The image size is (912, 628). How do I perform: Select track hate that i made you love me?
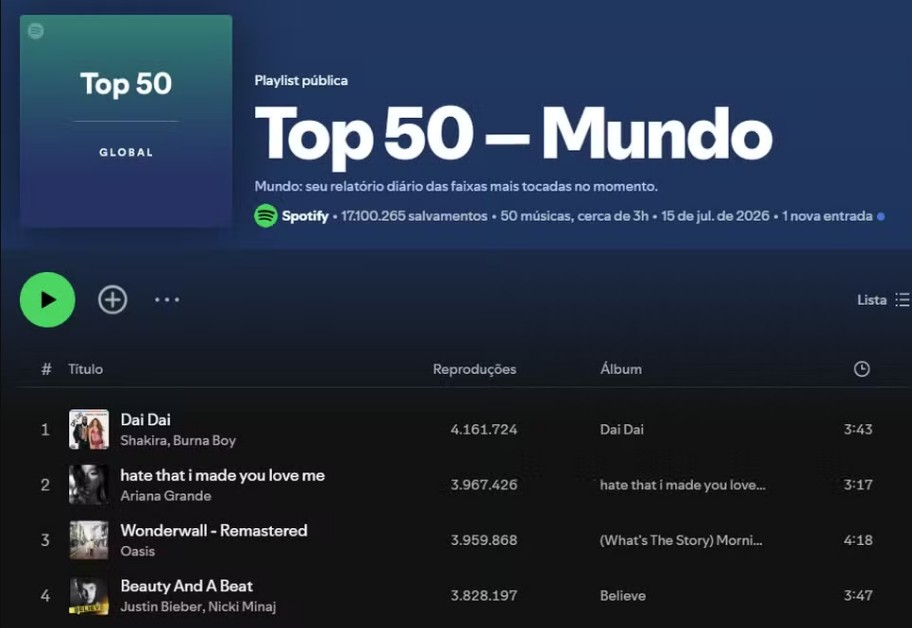[x=222, y=475]
